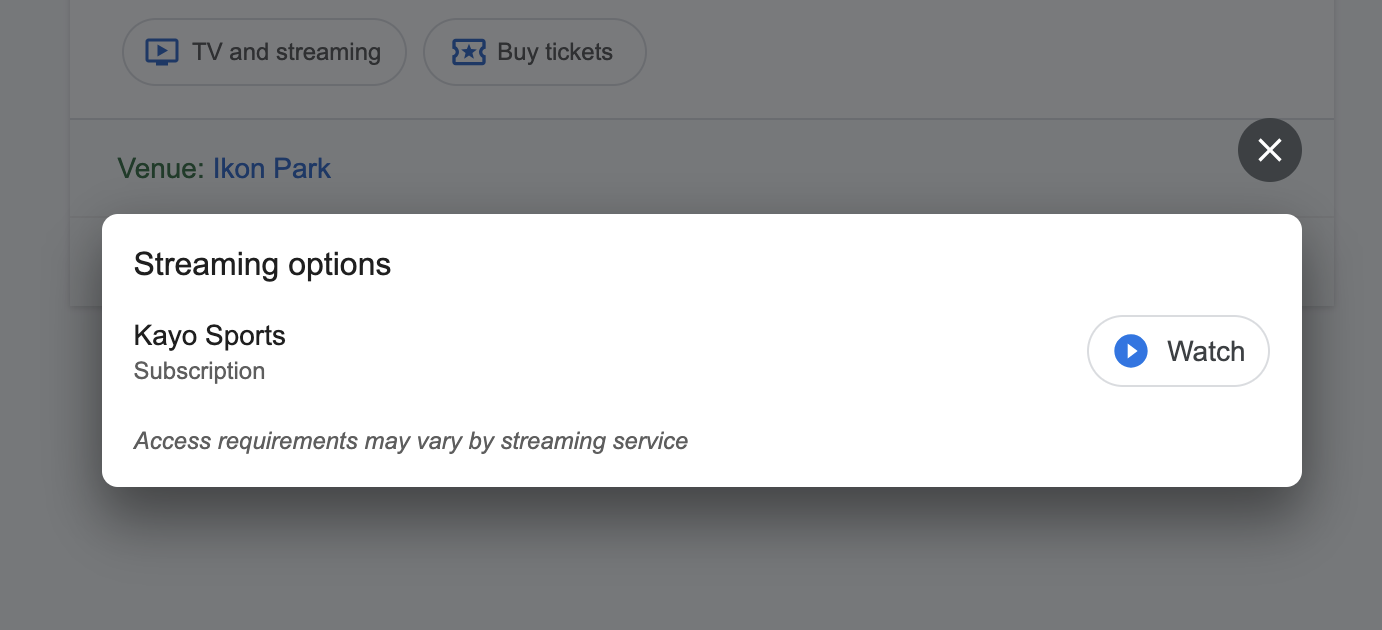Open the TV and streaming button label
This screenshot has width=1382, height=630.
click(x=286, y=52)
